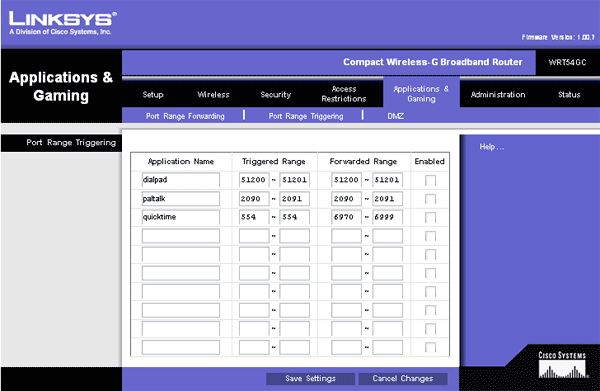
Task: Enable the paltalk trigger rule checkbox
Action: [430, 199]
